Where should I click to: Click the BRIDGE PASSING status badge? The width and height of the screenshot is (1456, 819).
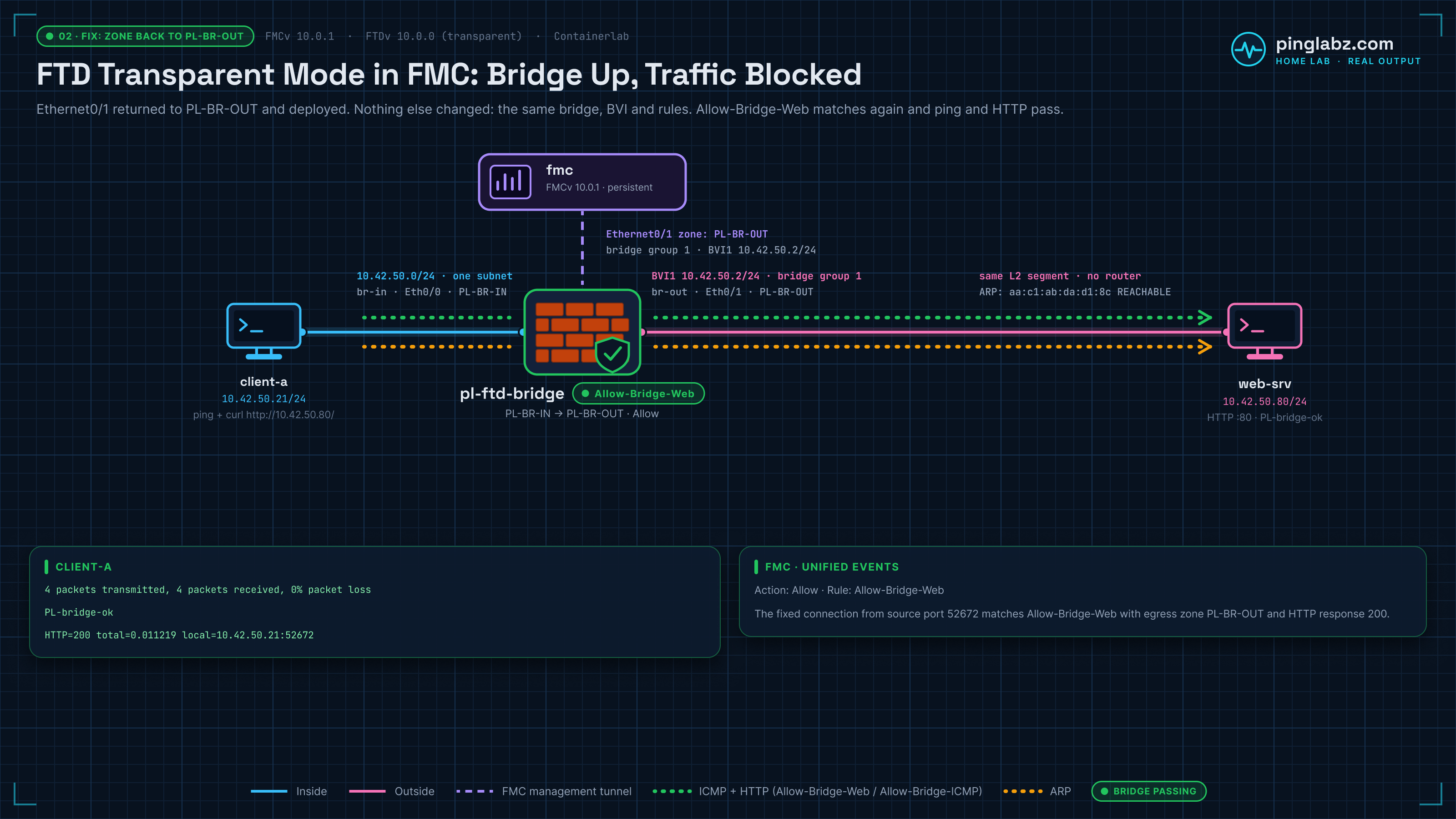1148,791
